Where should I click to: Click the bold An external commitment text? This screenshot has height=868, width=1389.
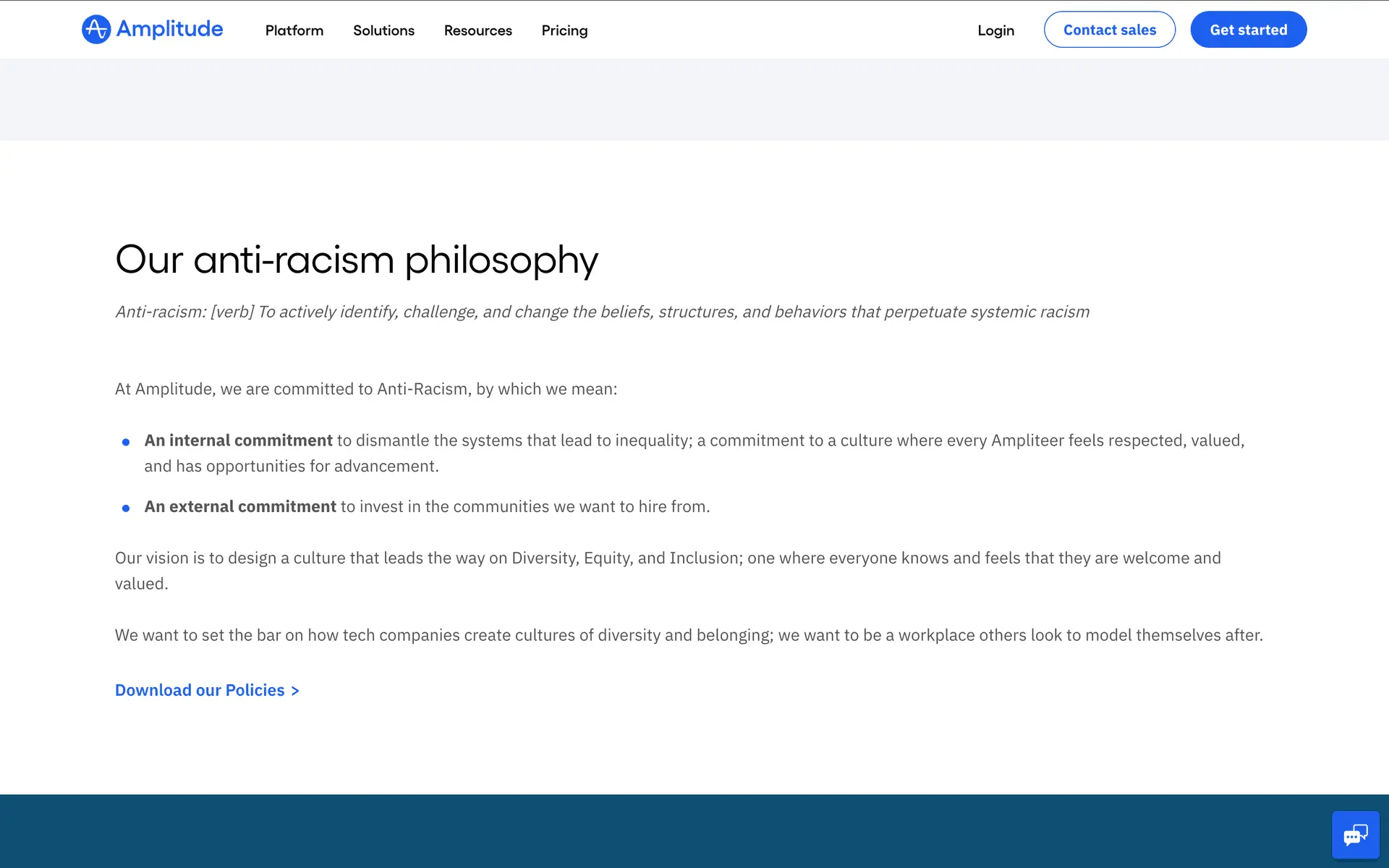coord(240,506)
